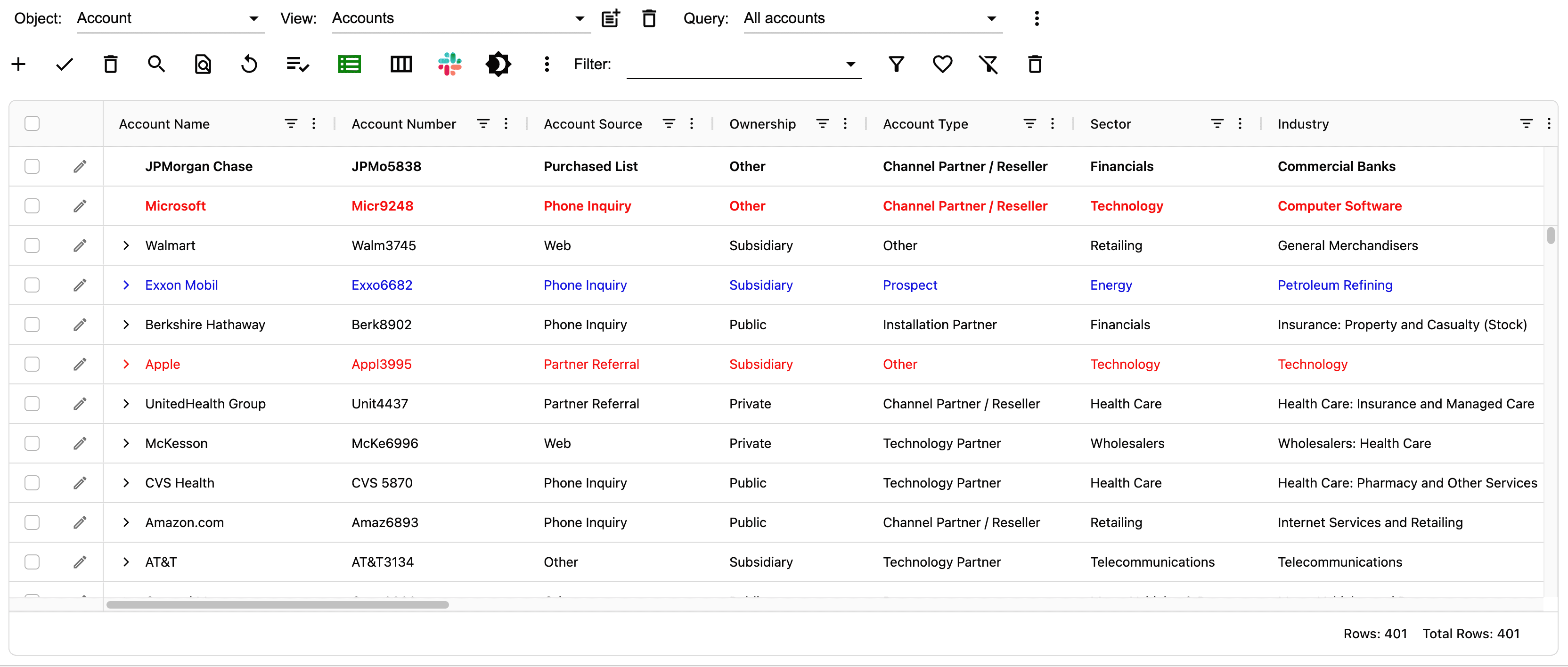Click the Microsoft account name
Screen dimensions: 1568x667
[x=175, y=206]
